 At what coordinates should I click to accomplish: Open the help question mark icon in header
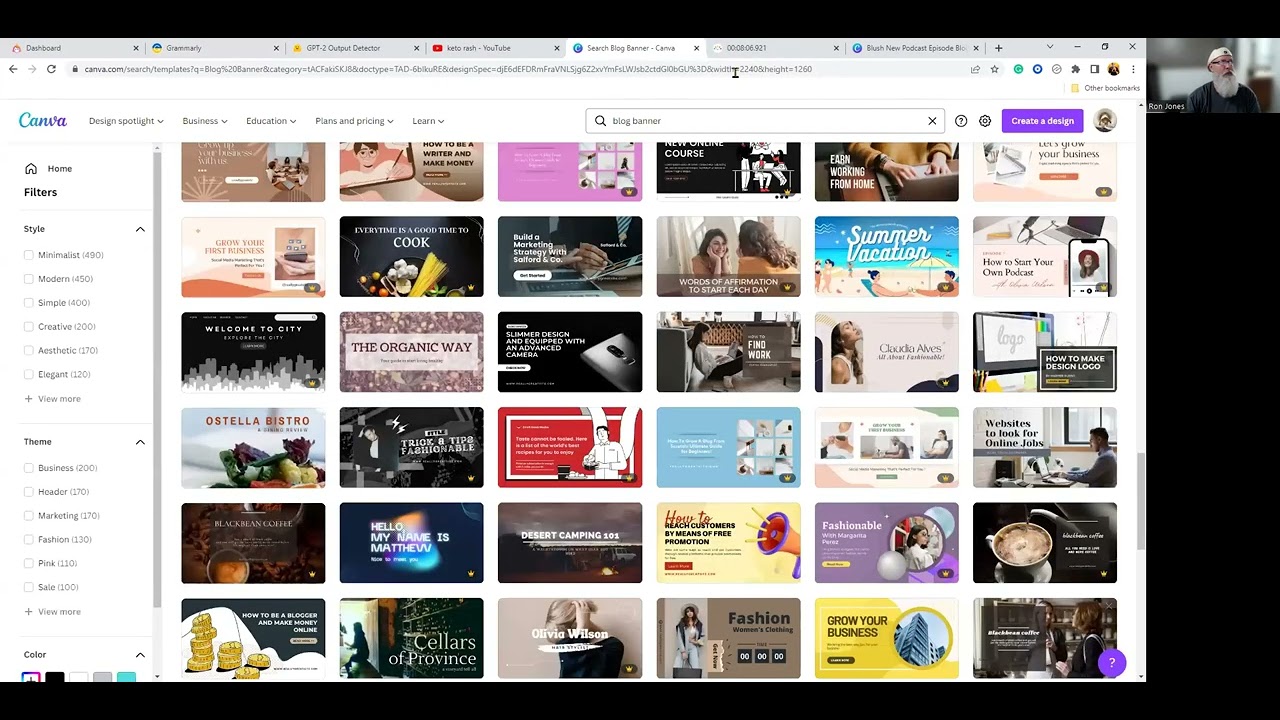point(961,121)
